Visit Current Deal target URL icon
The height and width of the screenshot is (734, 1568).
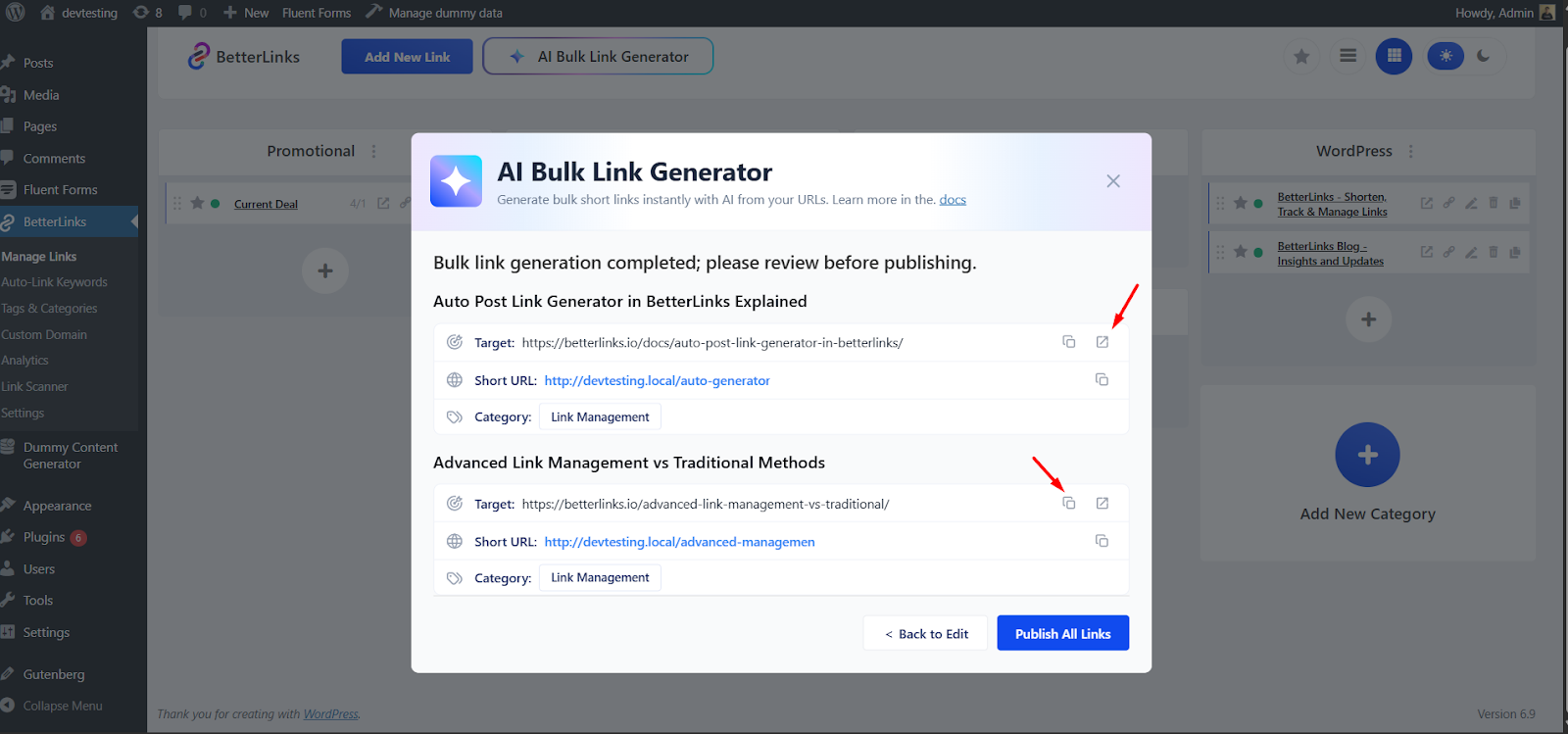click(x=383, y=203)
